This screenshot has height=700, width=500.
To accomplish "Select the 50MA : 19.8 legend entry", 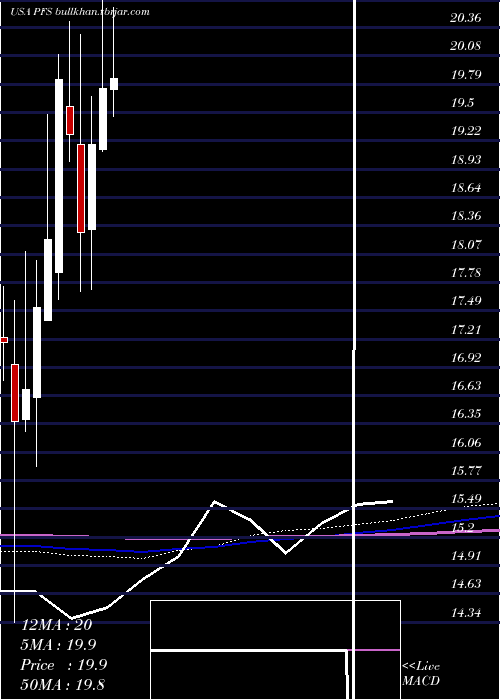I will [x=62, y=684].
